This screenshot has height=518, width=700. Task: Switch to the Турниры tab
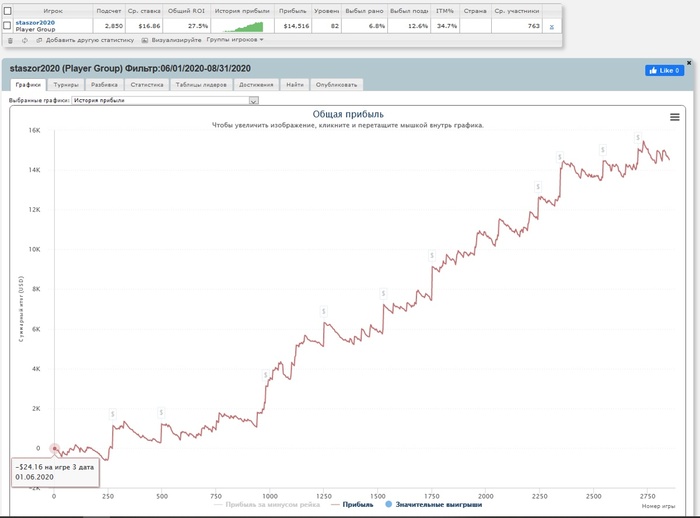pyautogui.click(x=66, y=84)
